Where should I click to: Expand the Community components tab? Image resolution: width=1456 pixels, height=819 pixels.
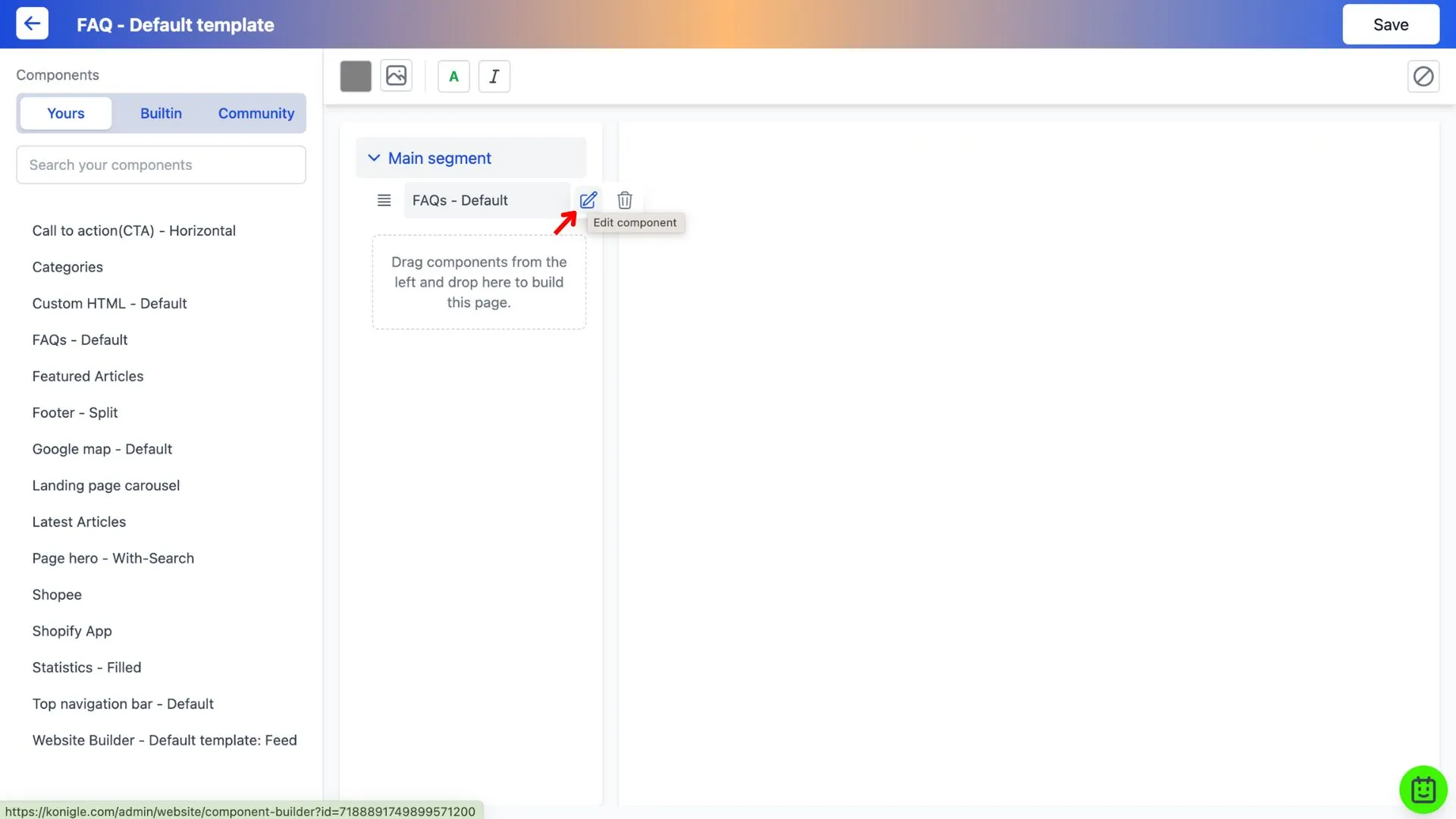pos(256,112)
